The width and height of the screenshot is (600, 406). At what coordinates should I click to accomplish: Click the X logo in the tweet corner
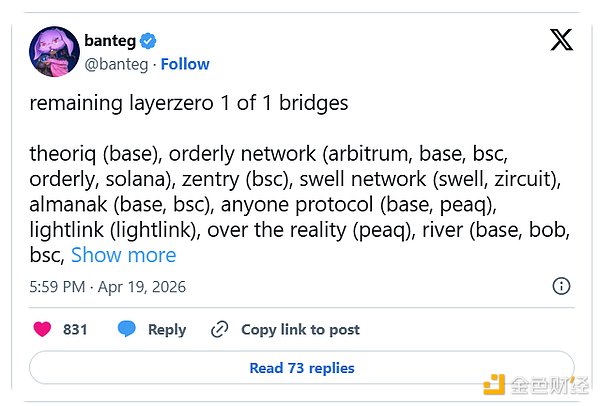pos(561,40)
